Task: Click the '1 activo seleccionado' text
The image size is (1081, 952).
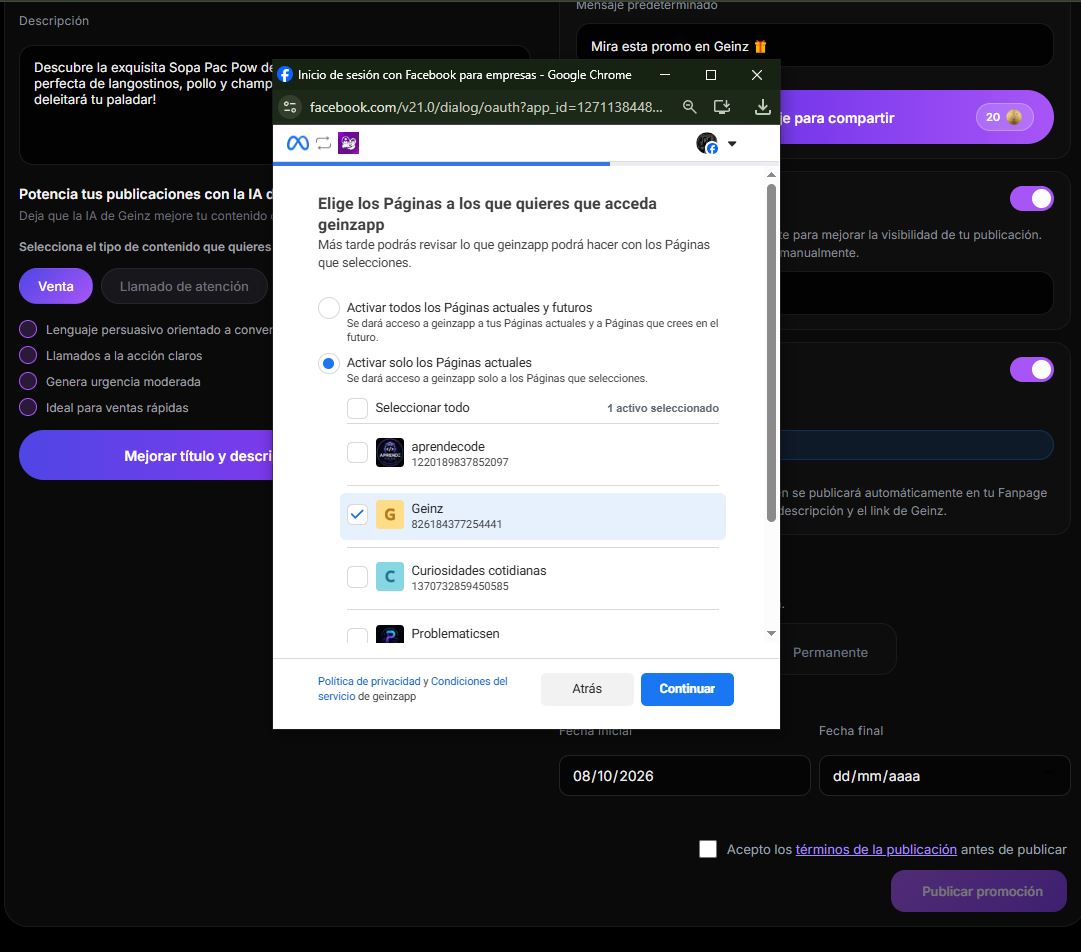Action: click(x=663, y=408)
